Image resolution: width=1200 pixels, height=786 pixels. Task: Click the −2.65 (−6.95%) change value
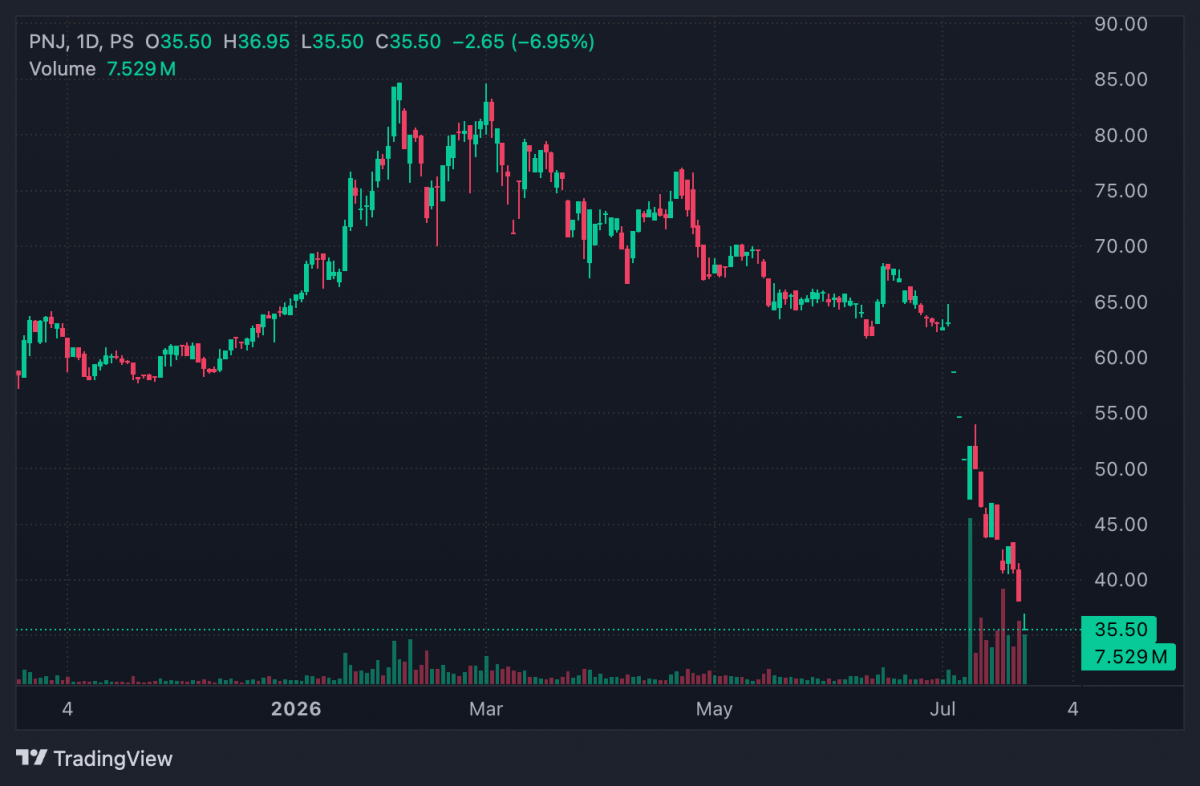(523, 42)
